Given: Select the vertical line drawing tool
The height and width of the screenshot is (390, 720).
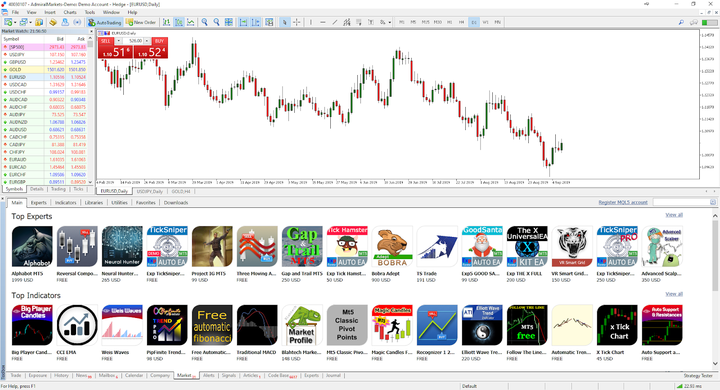Looking at the screenshot, I should [x=311, y=22].
